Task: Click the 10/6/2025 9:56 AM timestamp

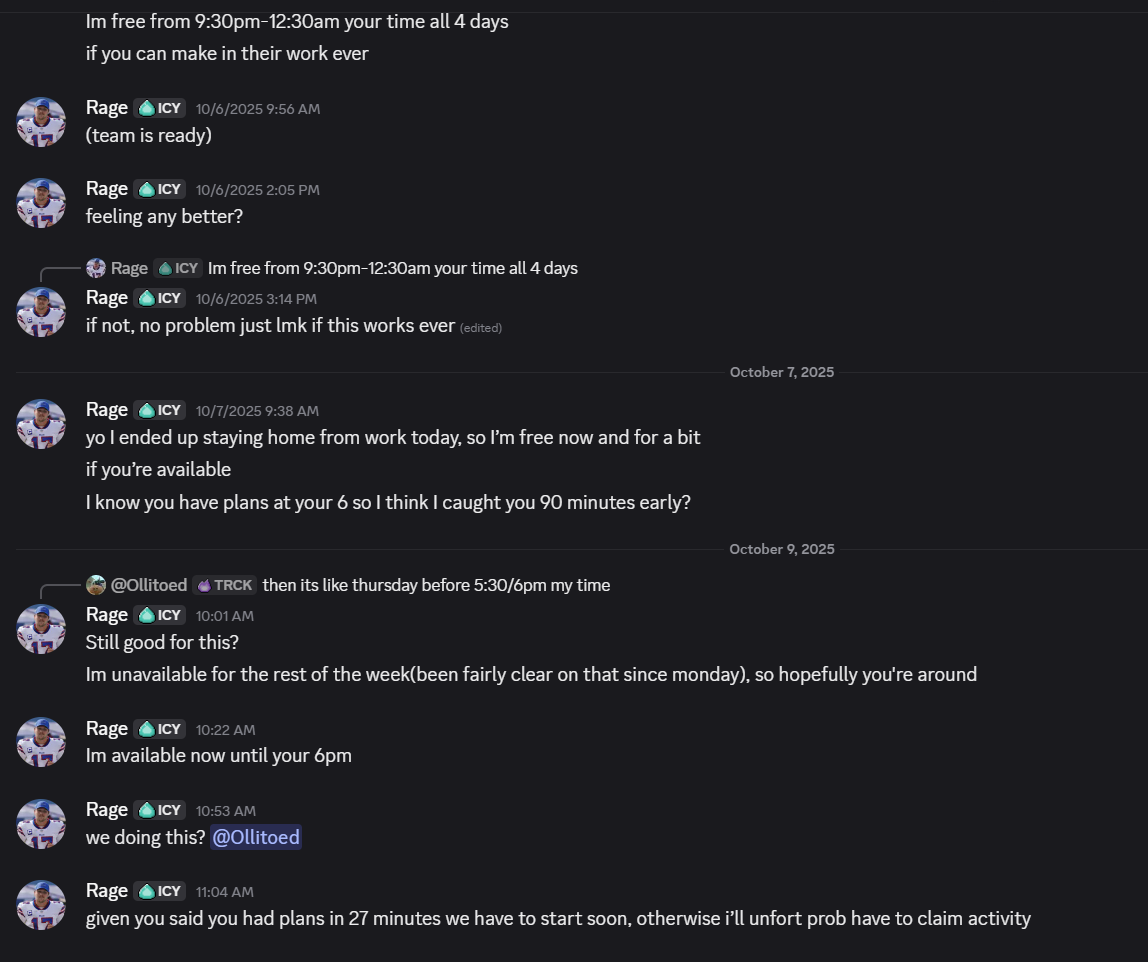Action: pos(258,109)
